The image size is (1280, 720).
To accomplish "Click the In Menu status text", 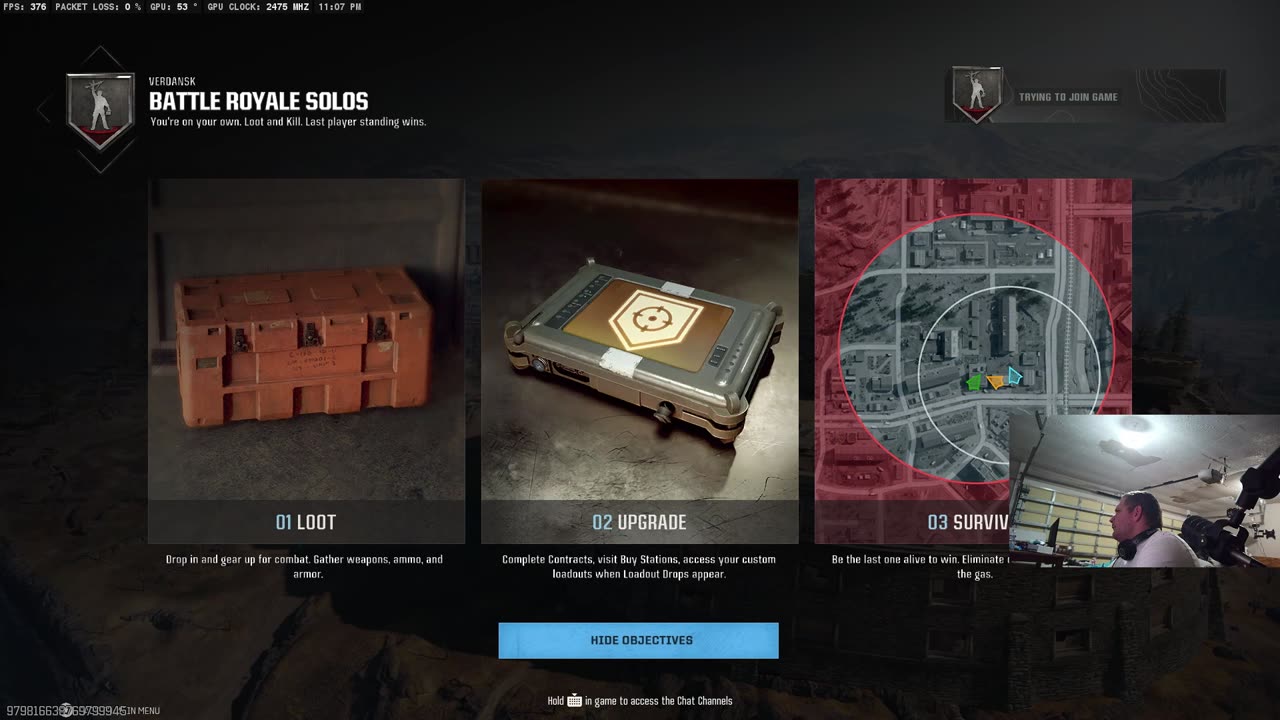I will point(143,711).
